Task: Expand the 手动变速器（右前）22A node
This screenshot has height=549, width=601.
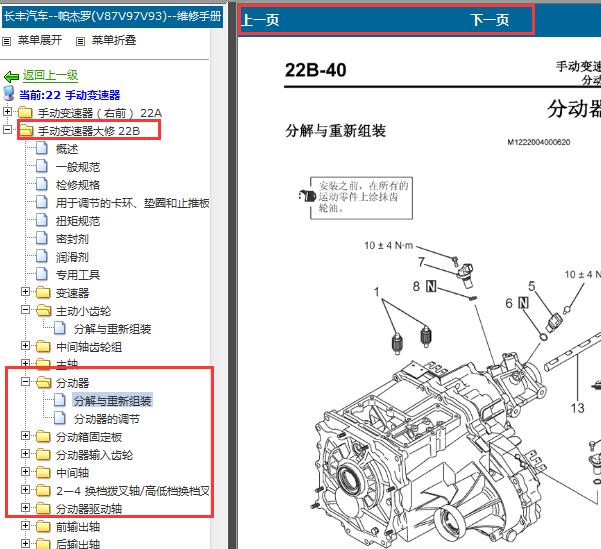Action: click(x=7, y=111)
